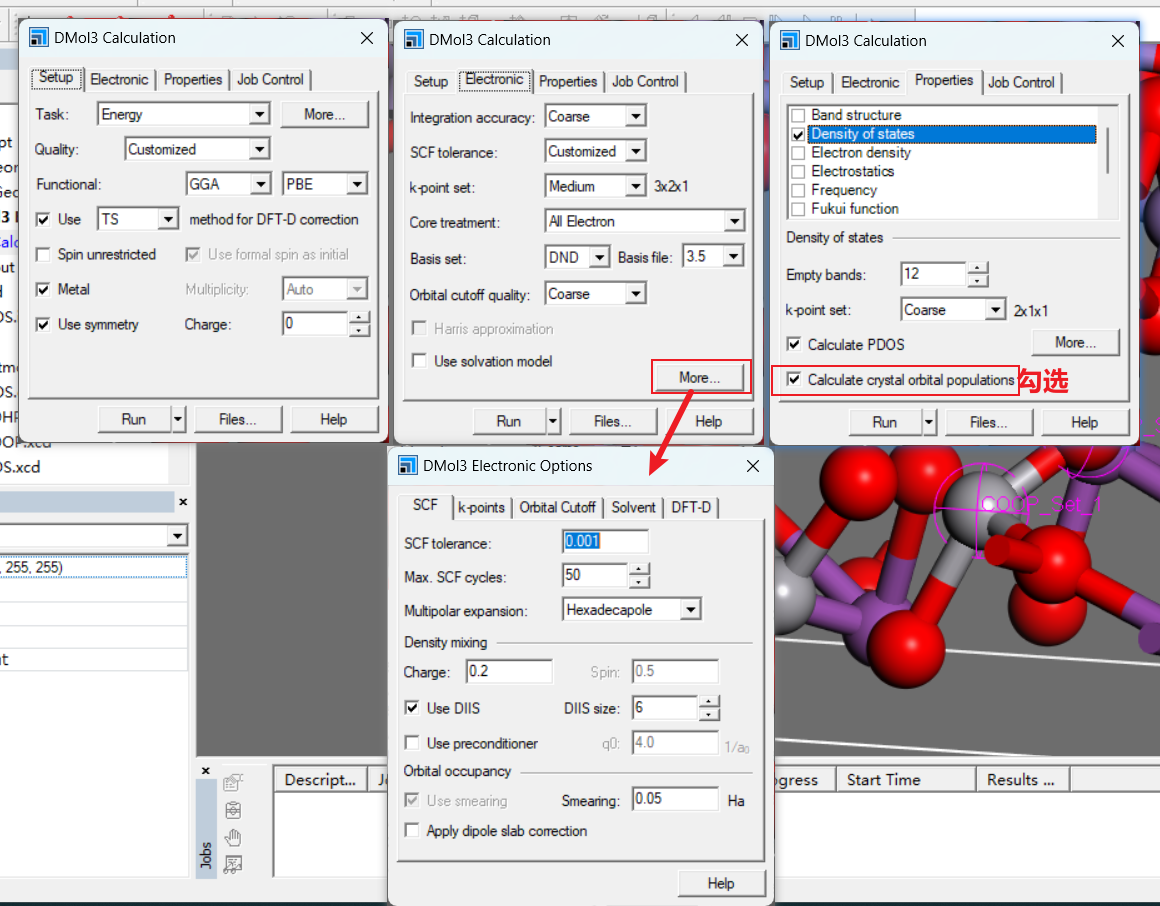Open Job Control tab in window showing Density of states
This screenshot has width=1160, height=906.
click(1021, 82)
